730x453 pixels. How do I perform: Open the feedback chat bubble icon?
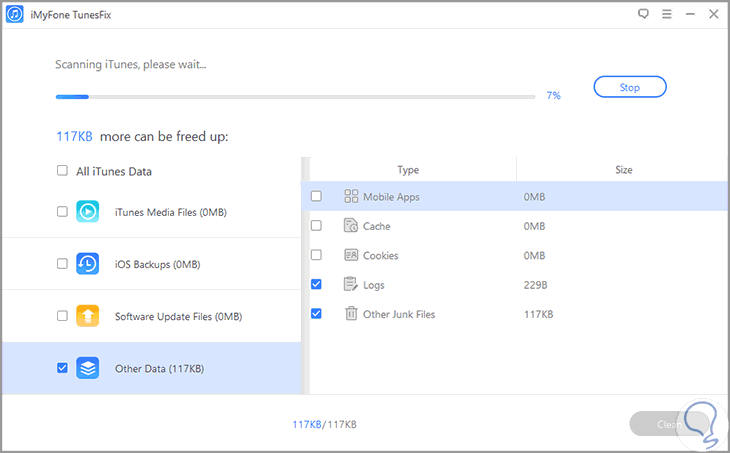(x=644, y=15)
